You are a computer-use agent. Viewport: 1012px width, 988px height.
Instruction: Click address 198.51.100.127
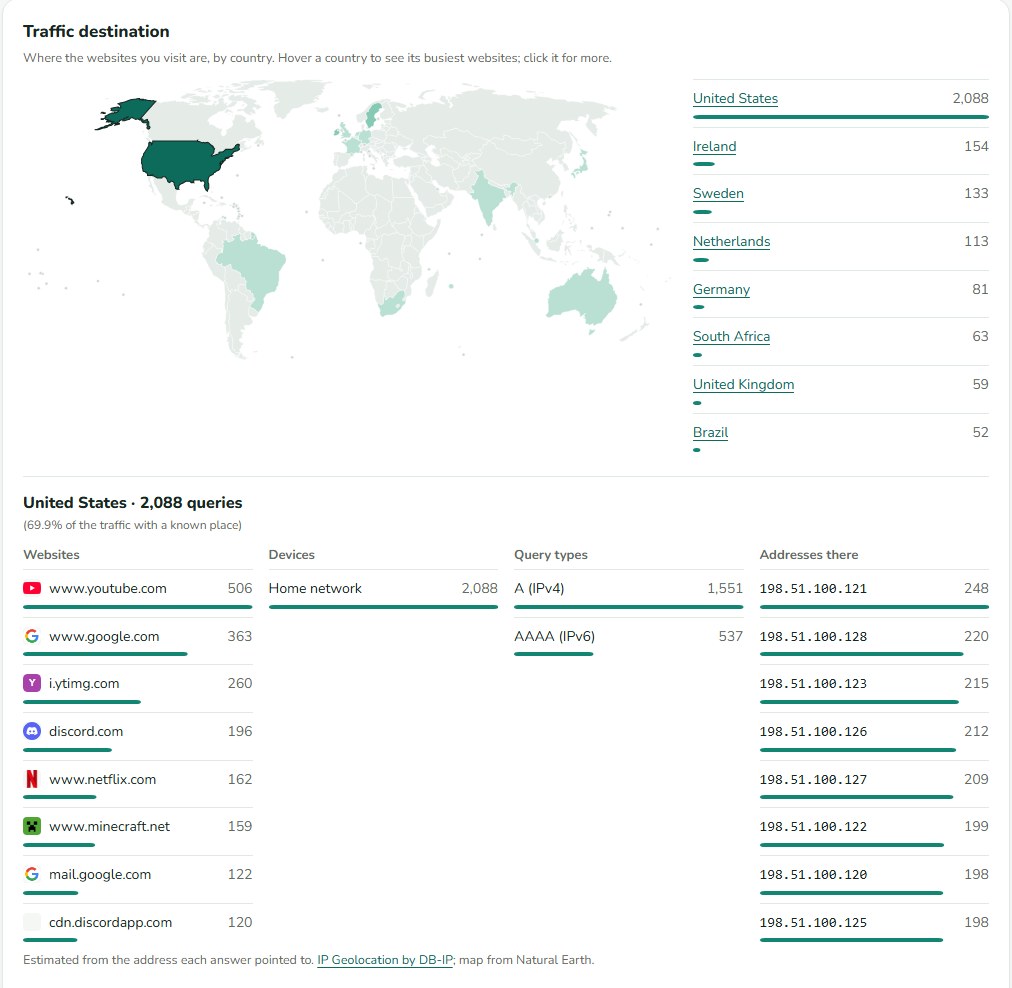coord(813,780)
